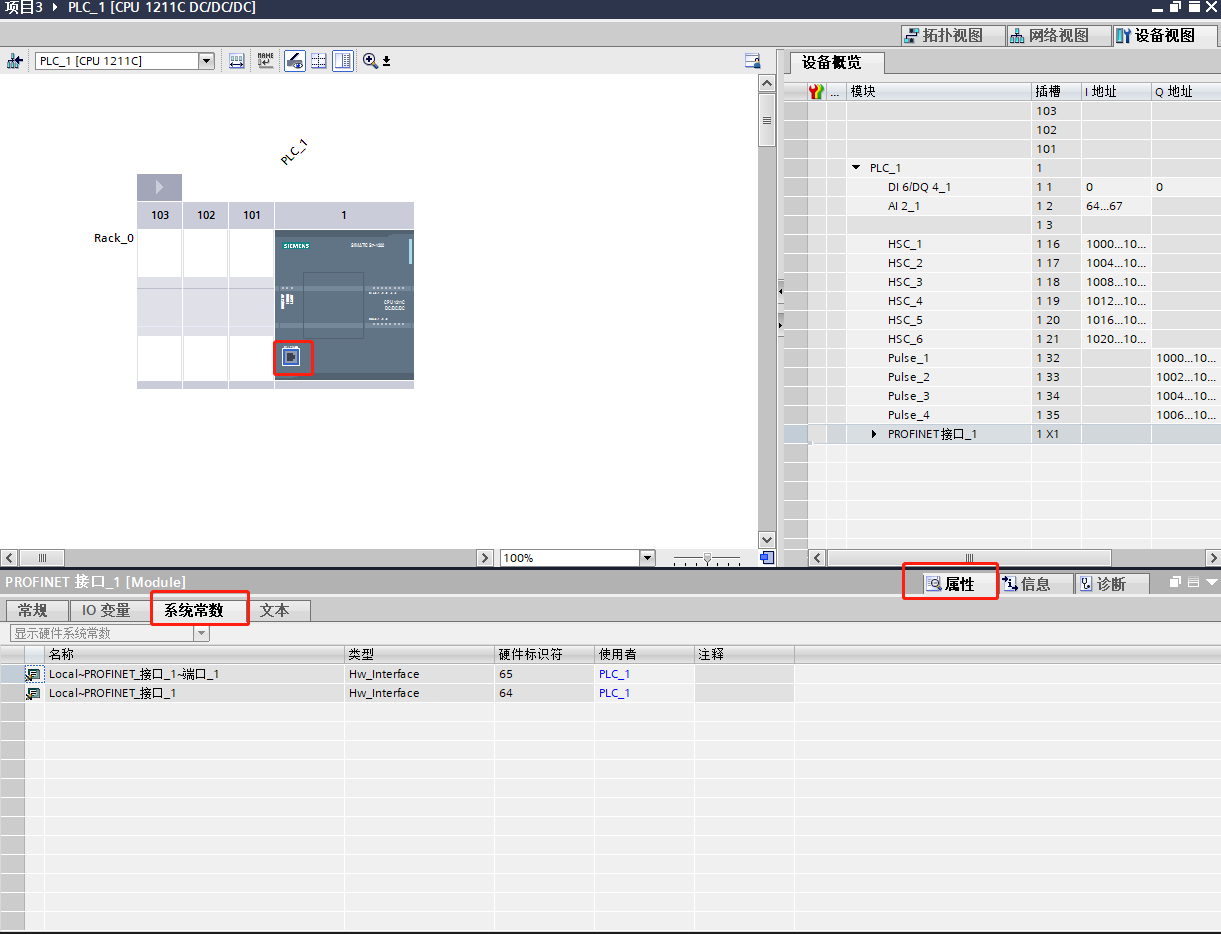Screen dimensions: 1221x934
Task: Click the inspector split layout icon
Action: (1193, 582)
